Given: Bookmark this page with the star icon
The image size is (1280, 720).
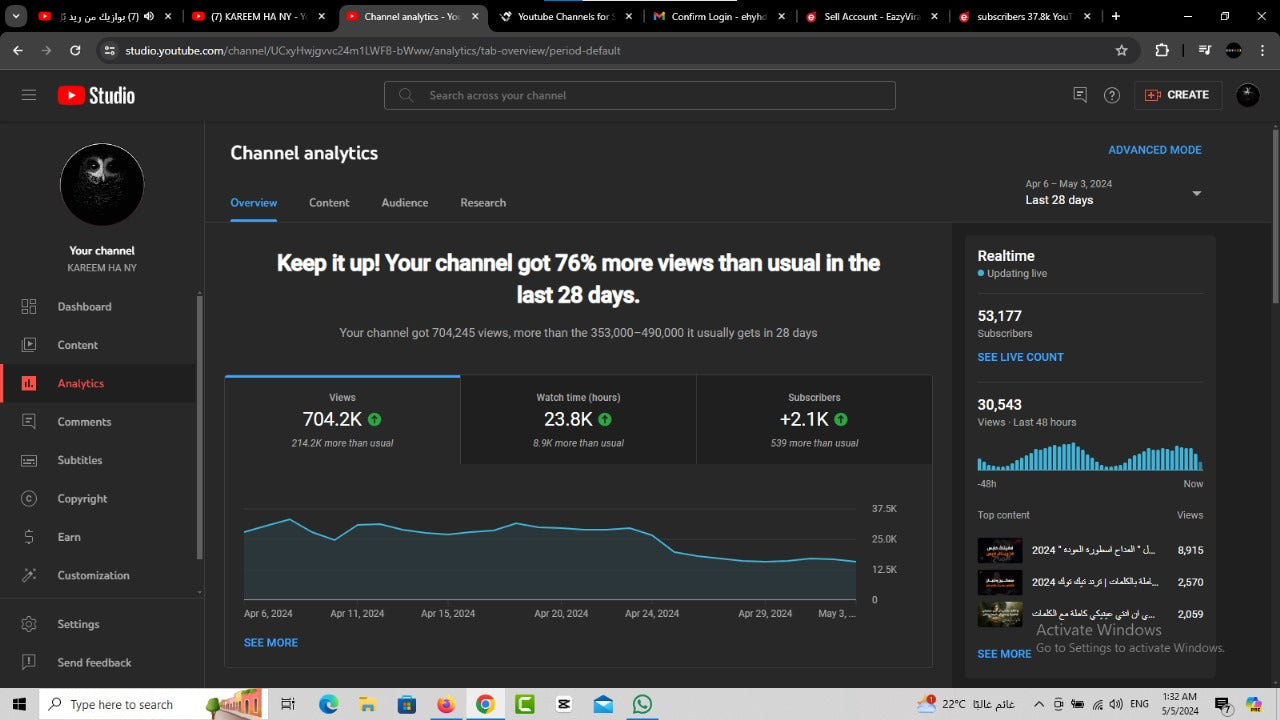Looking at the screenshot, I should (x=1121, y=50).
